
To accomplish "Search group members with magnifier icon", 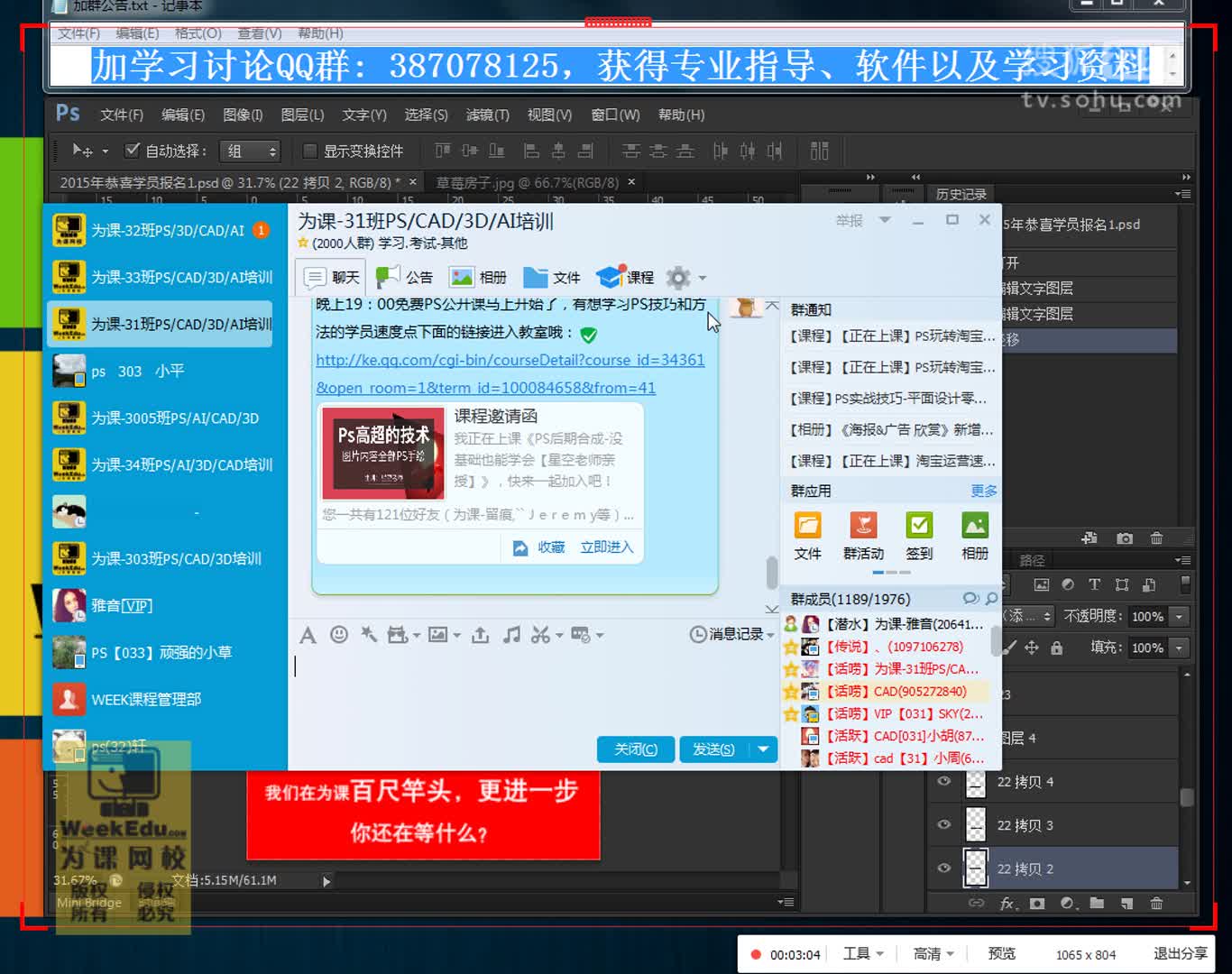I will 991,599.
